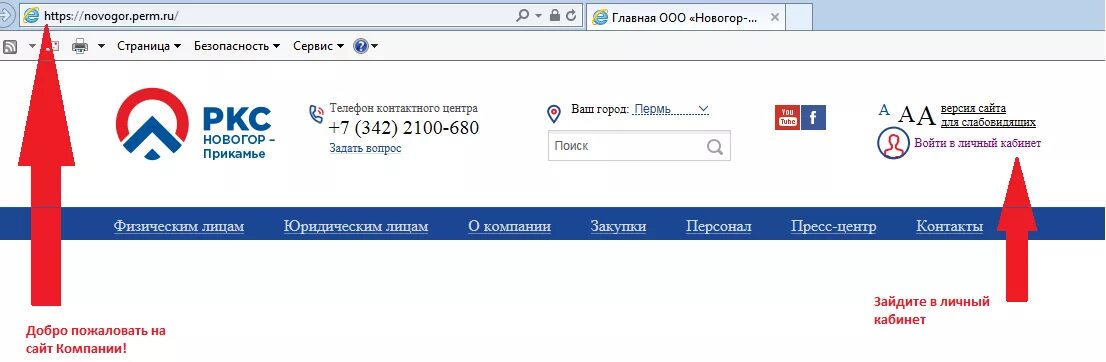Open Физическим лицам navigation item

click(x=179, y=227)
